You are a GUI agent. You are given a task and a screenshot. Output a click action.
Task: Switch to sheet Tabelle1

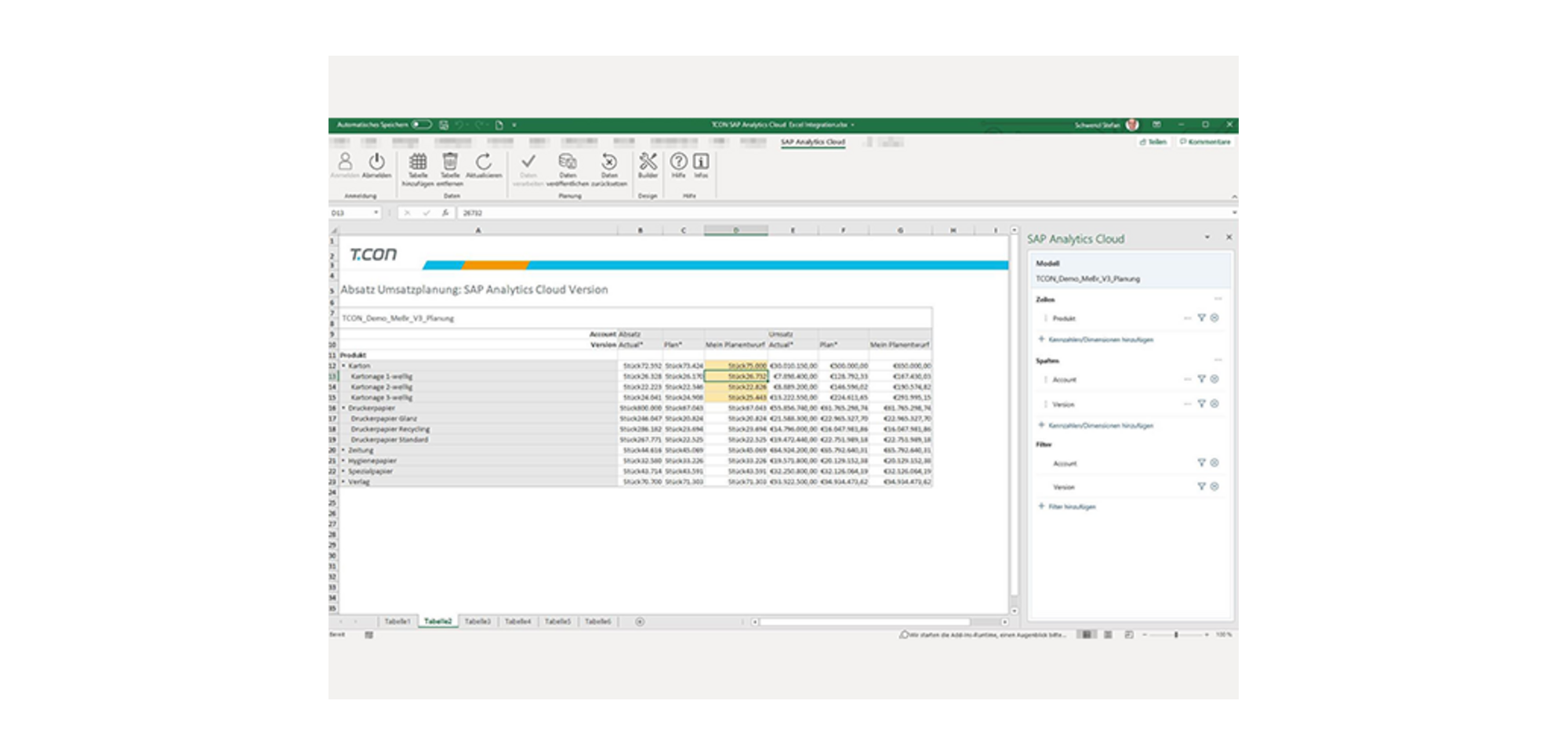pyautogui.click(x=397, y=622)
